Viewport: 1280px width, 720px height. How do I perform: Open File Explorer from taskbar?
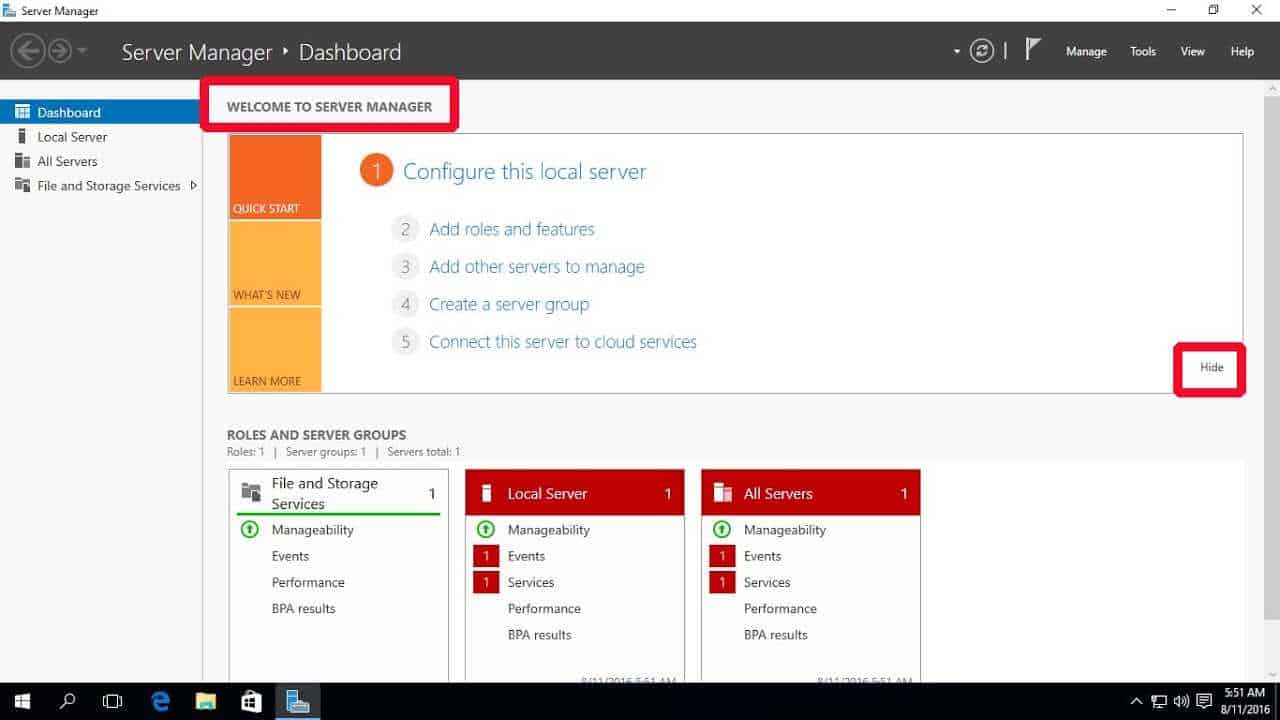(x=205, y=701)
